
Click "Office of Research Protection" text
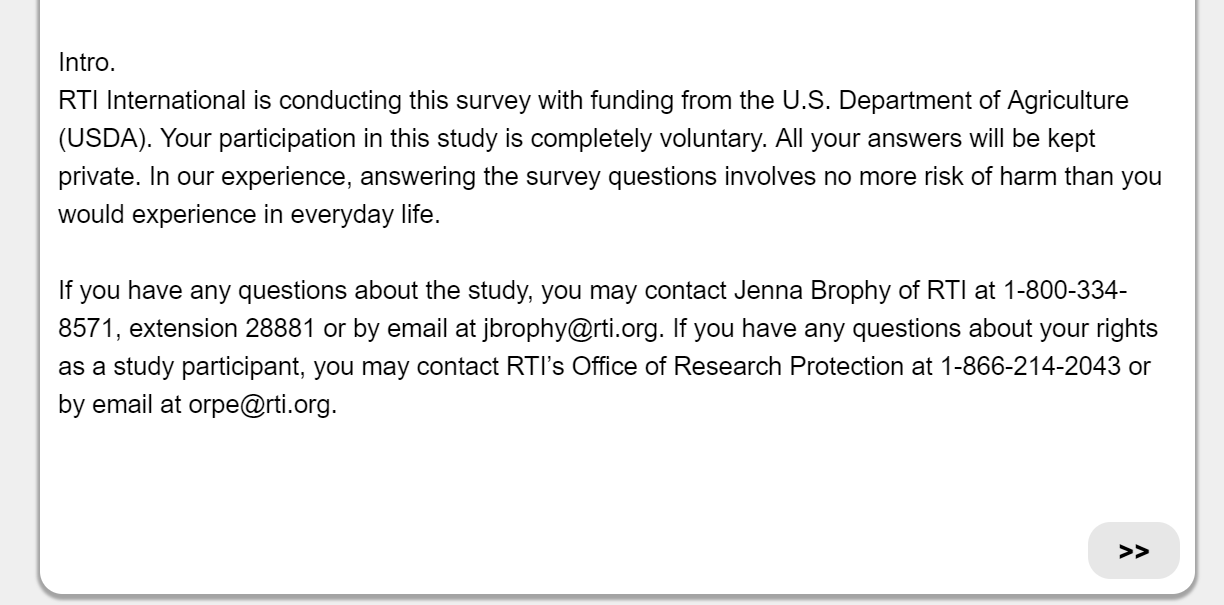pyautogui.click(x=737, y=367)
